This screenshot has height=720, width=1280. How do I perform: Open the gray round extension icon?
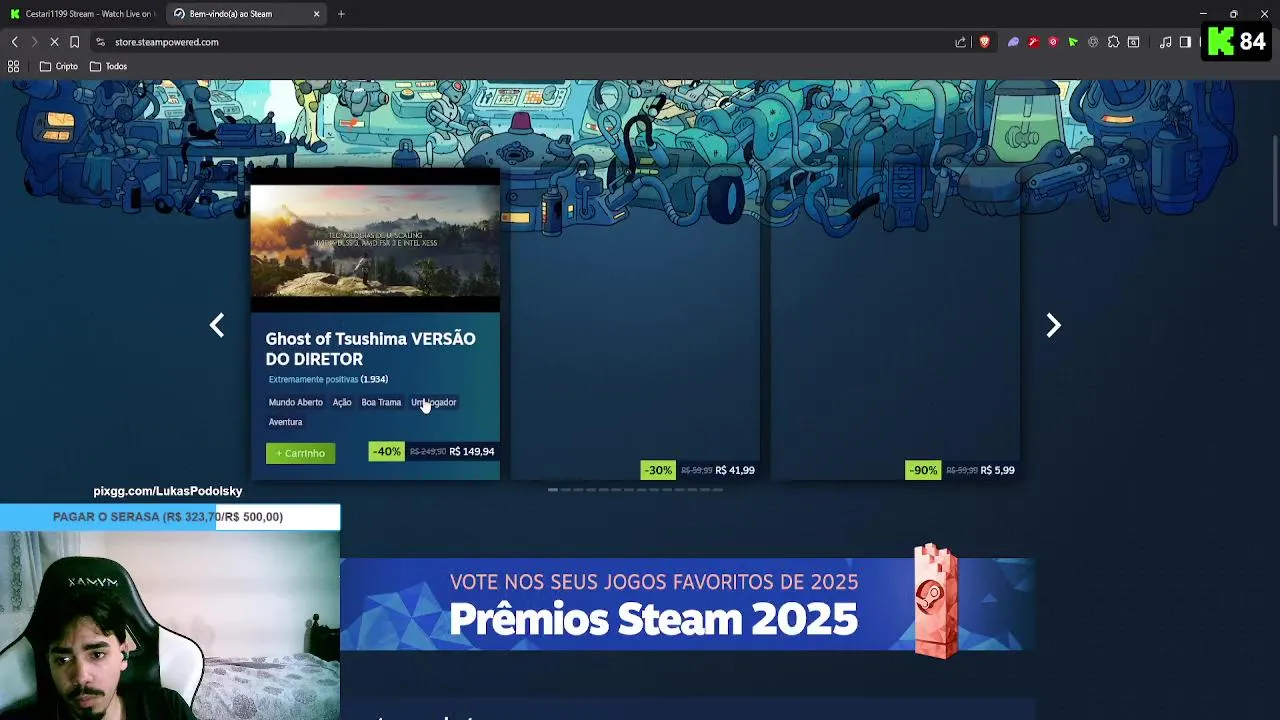coord(1093,42)
